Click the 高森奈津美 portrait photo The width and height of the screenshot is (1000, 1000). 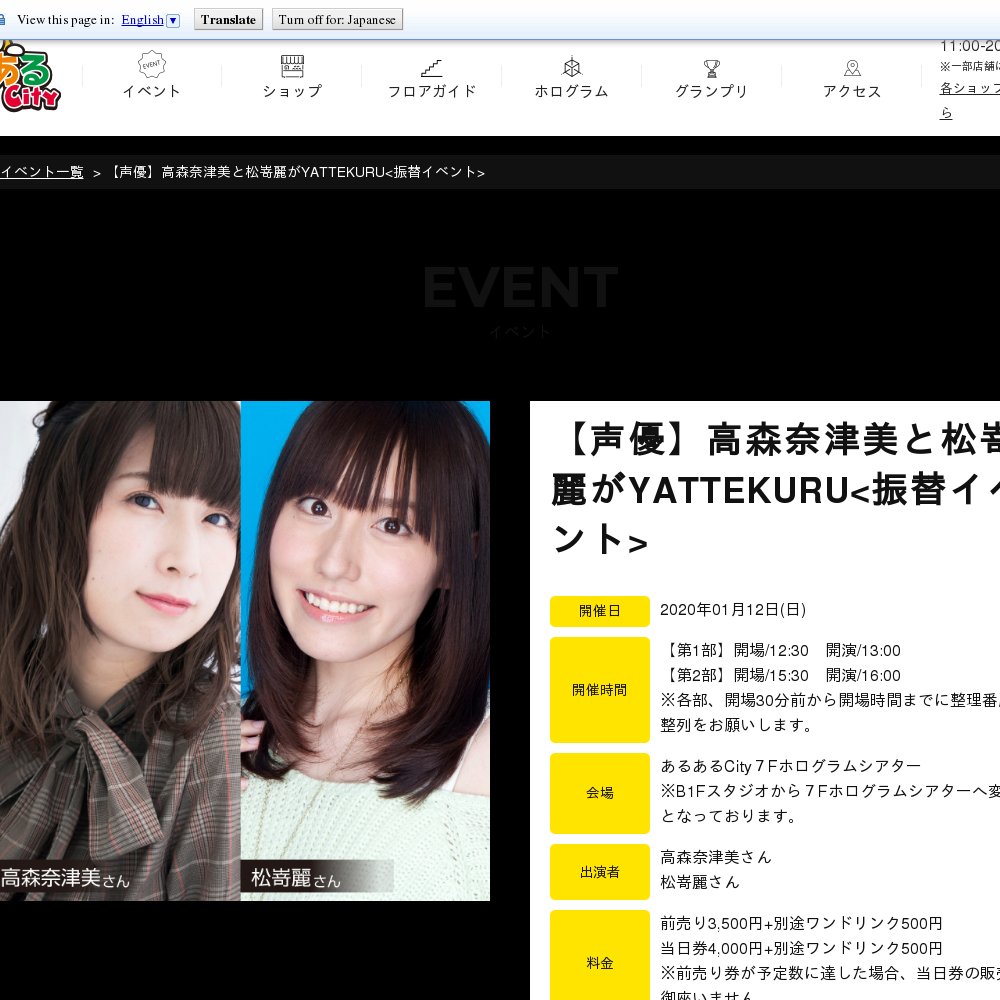pos(120,651)
